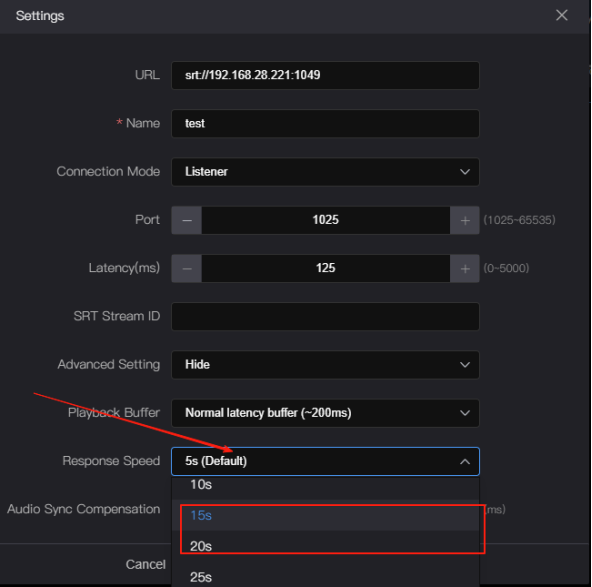This screenshot has height=587, width=592.
Task: Click the Port number field 1025
Action: pyautogui.click(x=325, y=220)
